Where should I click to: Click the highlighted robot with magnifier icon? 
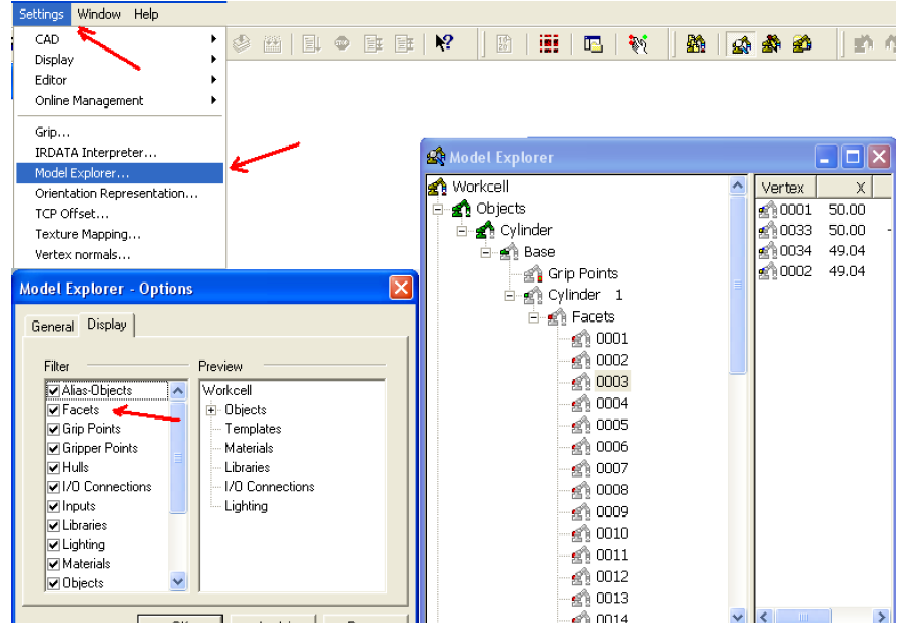click(x=741, y=44)
